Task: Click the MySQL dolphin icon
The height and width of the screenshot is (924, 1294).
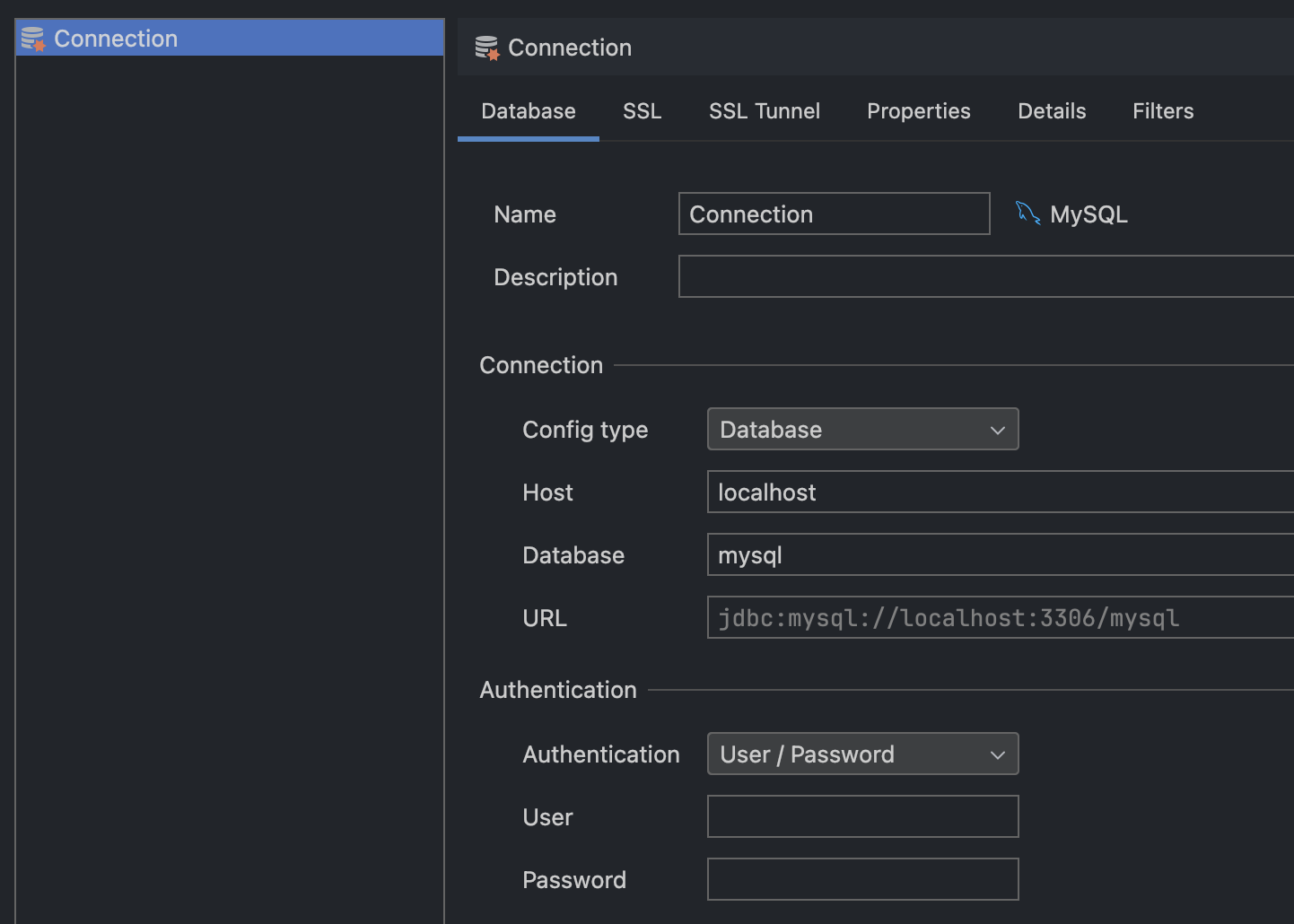Action: pyautogui.click(x=1027, y=214)
